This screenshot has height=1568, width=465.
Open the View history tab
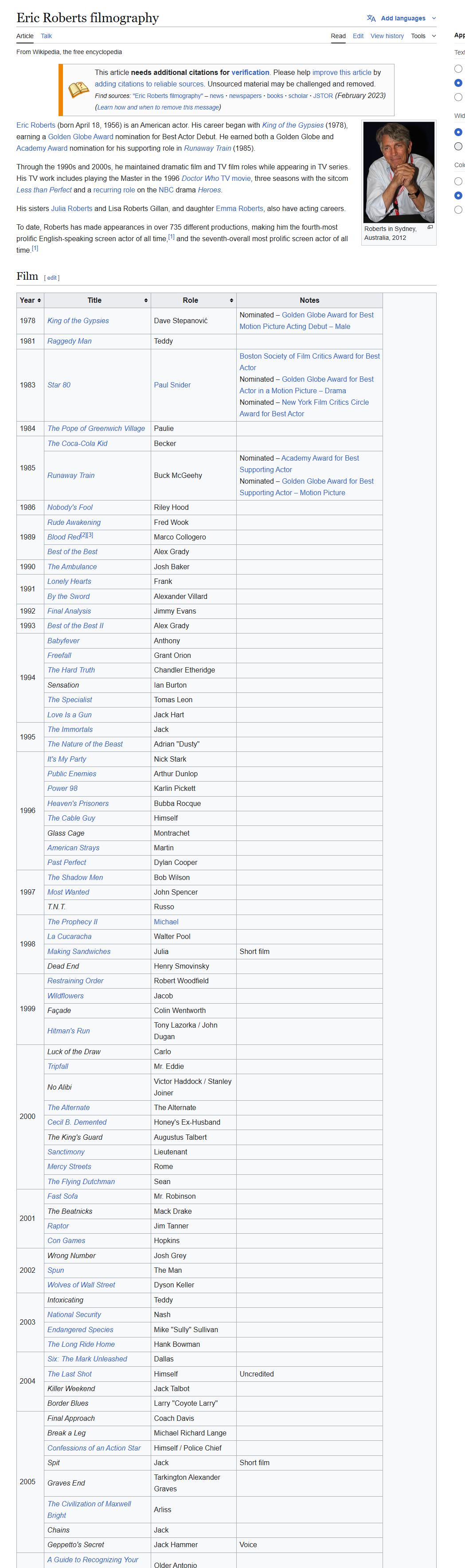coord(387,36)
